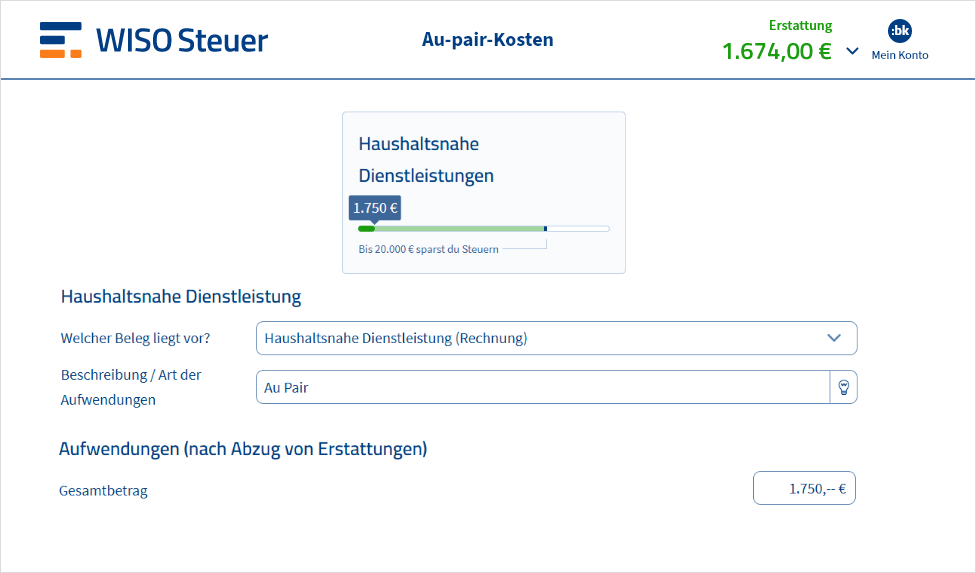The width and height of the screenshot is (976, 573).
Task: Click the green 'Erstattung' label
Action: point(800,26)
